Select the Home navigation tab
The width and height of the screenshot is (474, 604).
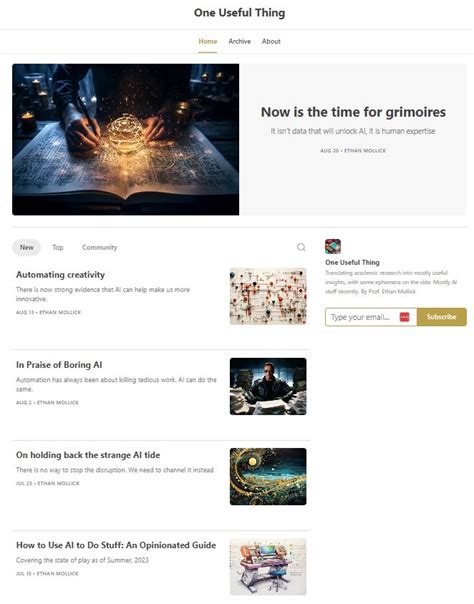tap(208, 41)
